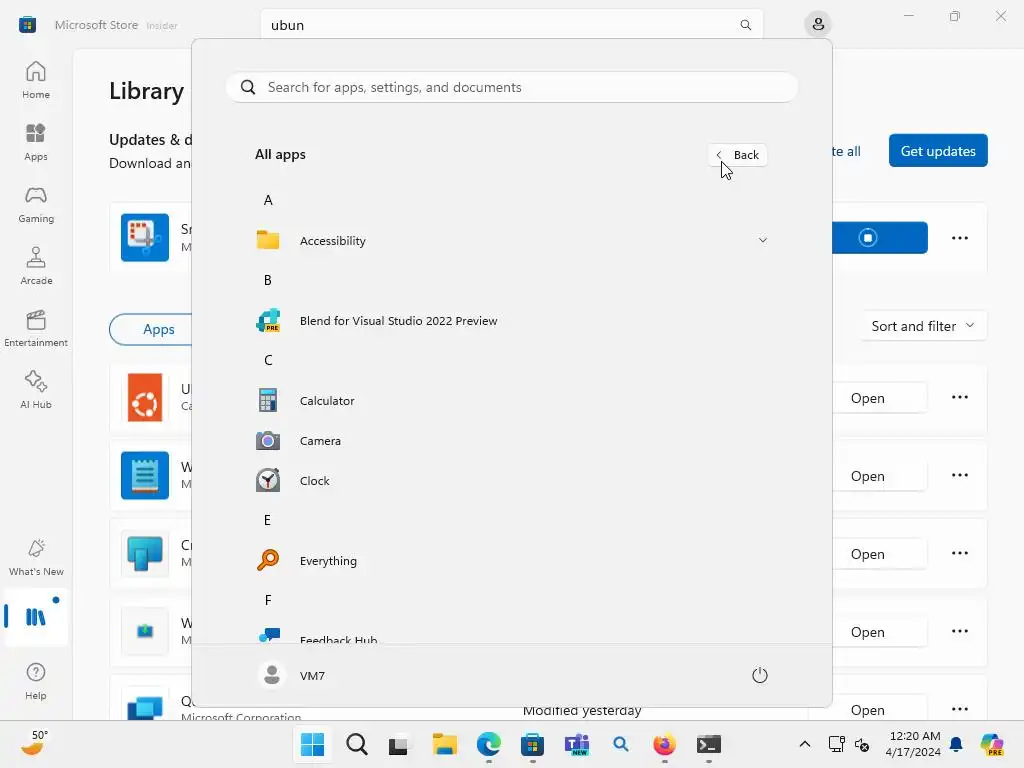Click Store search box containing ubun
This screenshot has height=768, width=1024.
pyautogui.click(x=511, y=25)
